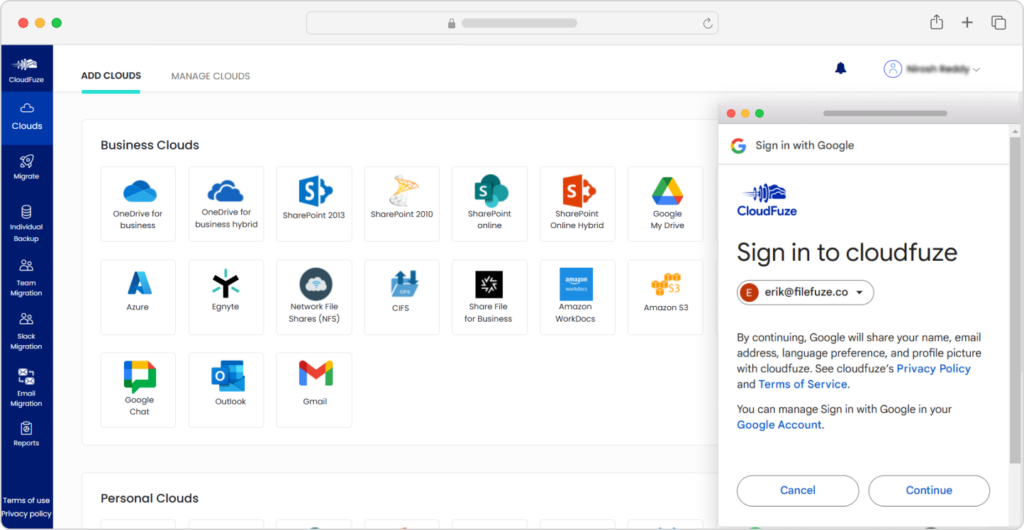Viewport: 1024px width, 530px height.
Task: Click Cancel in Google sign-in
Action: click(797, 491)
